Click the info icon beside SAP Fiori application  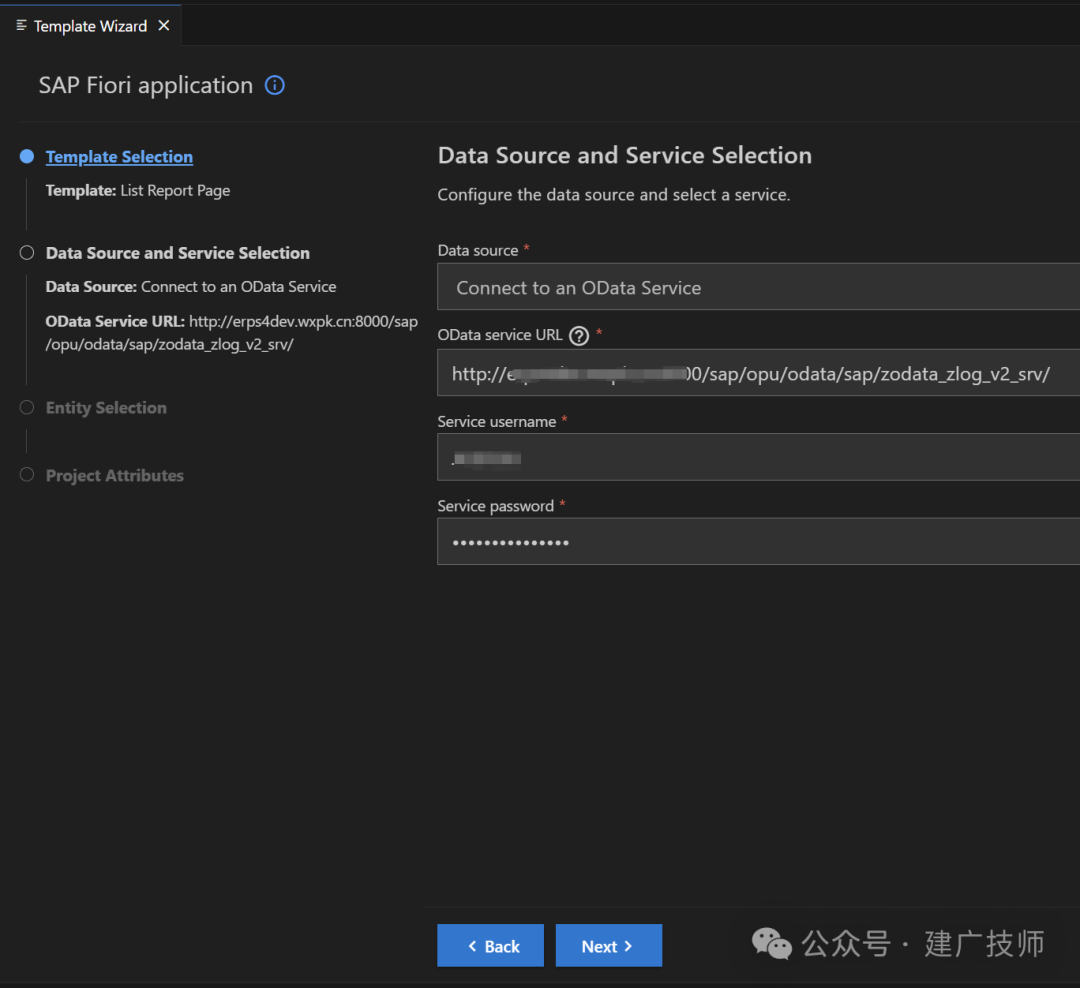pos(275,85)
